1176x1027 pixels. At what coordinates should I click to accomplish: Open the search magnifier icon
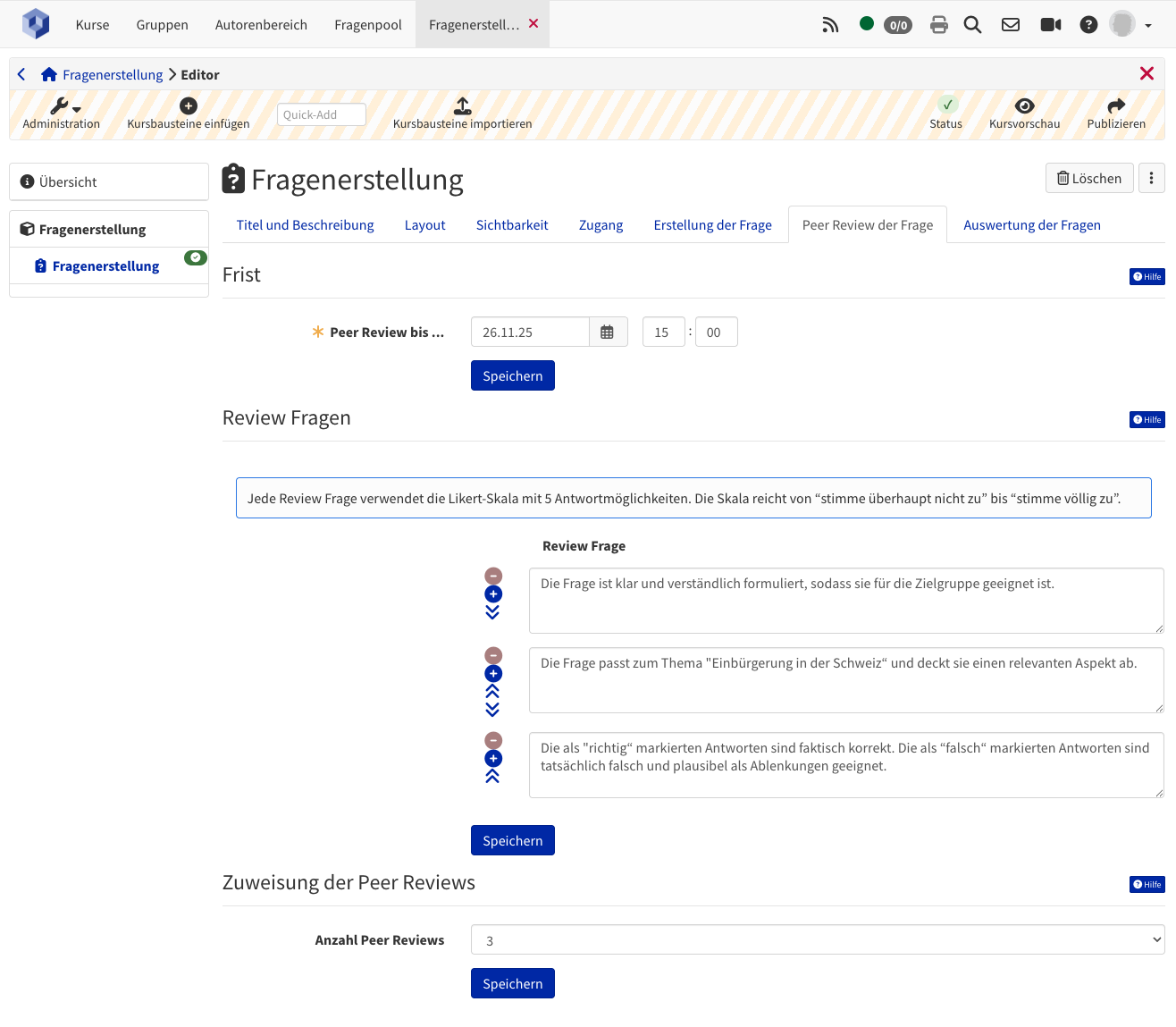tap(972, 25)
